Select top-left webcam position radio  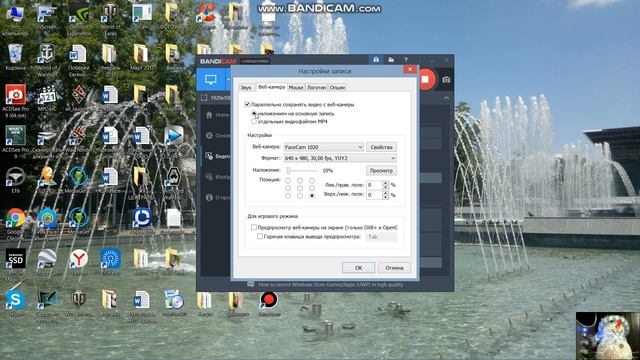[x=288, y=180]
